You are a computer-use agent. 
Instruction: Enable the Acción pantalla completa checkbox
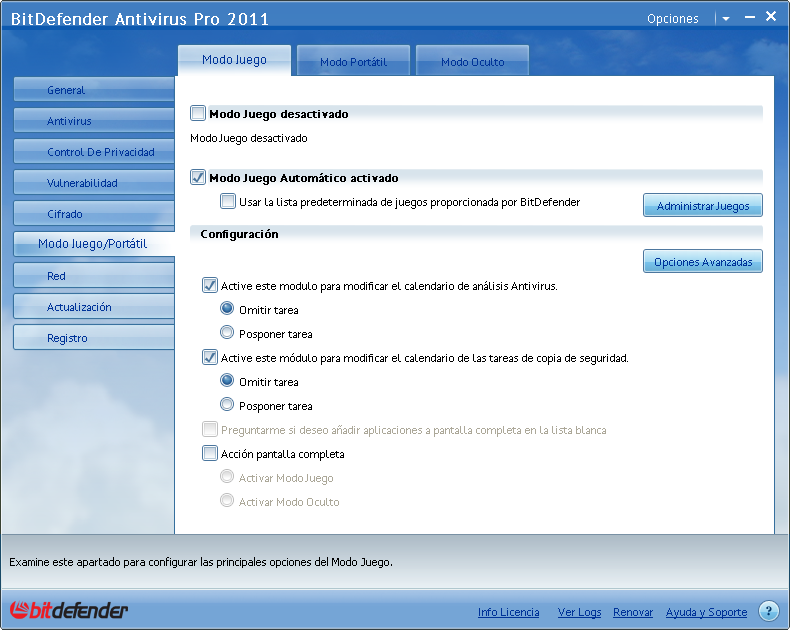210,453
